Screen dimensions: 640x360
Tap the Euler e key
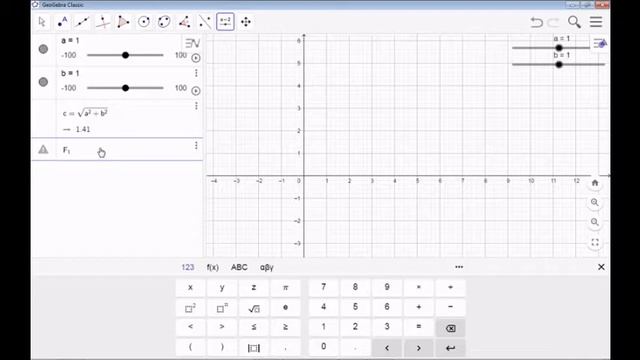tap(285, 308)
